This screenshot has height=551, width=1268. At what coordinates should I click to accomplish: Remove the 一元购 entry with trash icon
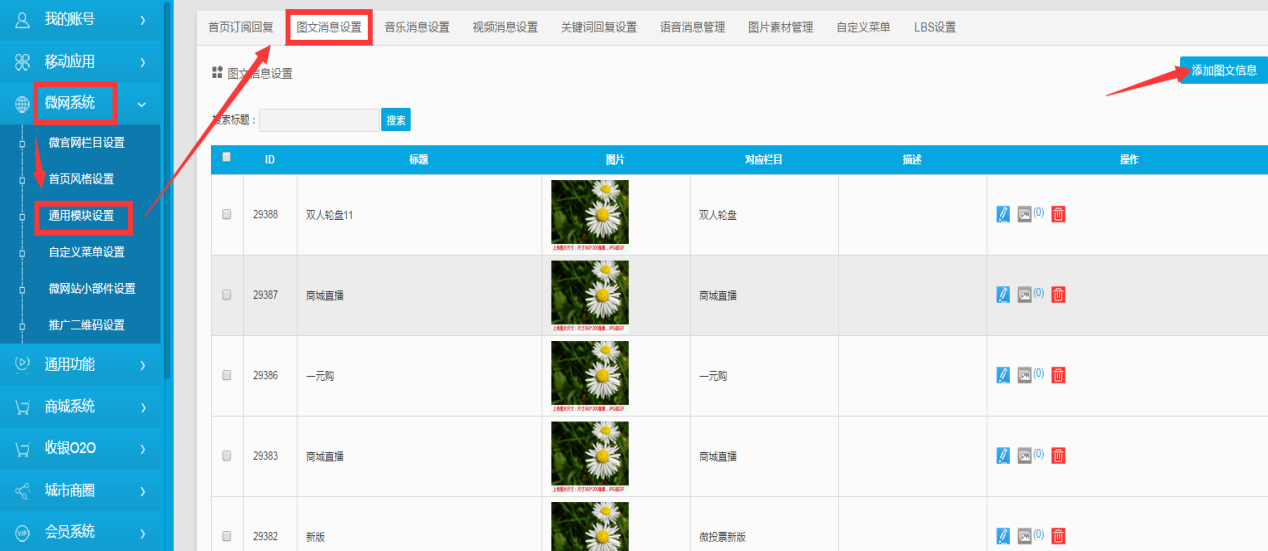1058,375
